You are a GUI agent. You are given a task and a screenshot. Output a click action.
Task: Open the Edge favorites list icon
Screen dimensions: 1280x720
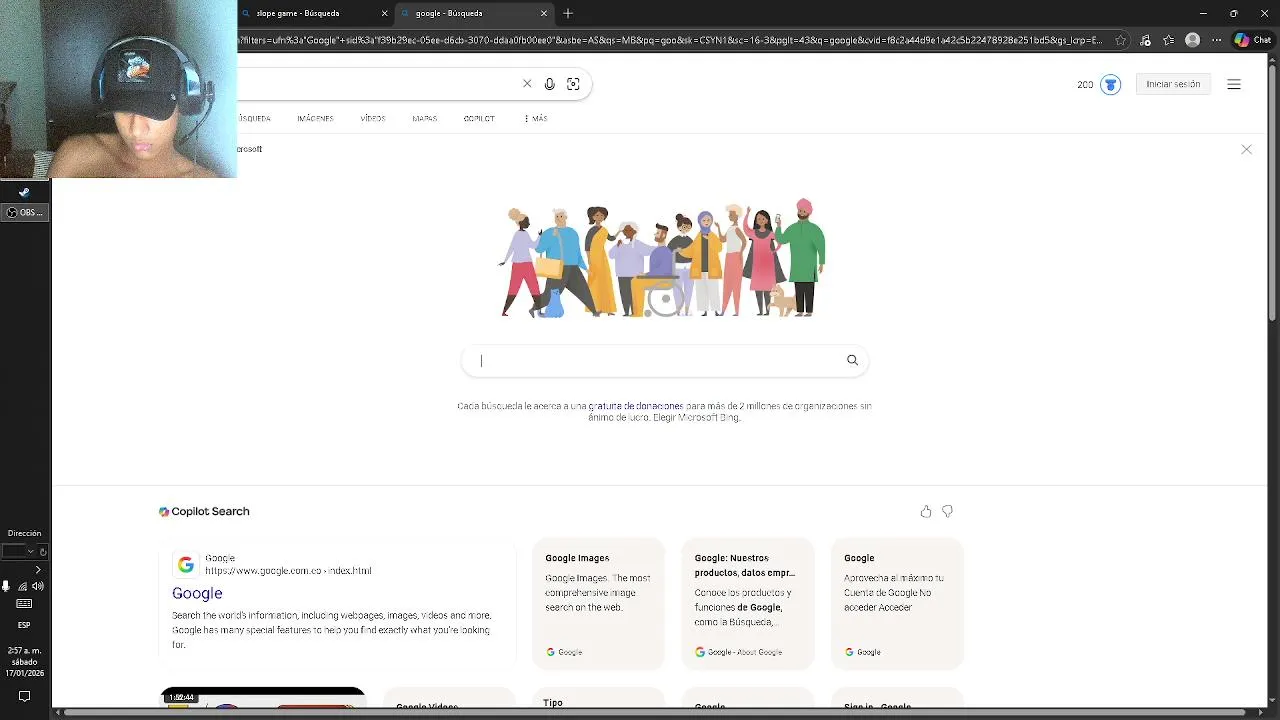(1168, 40)
